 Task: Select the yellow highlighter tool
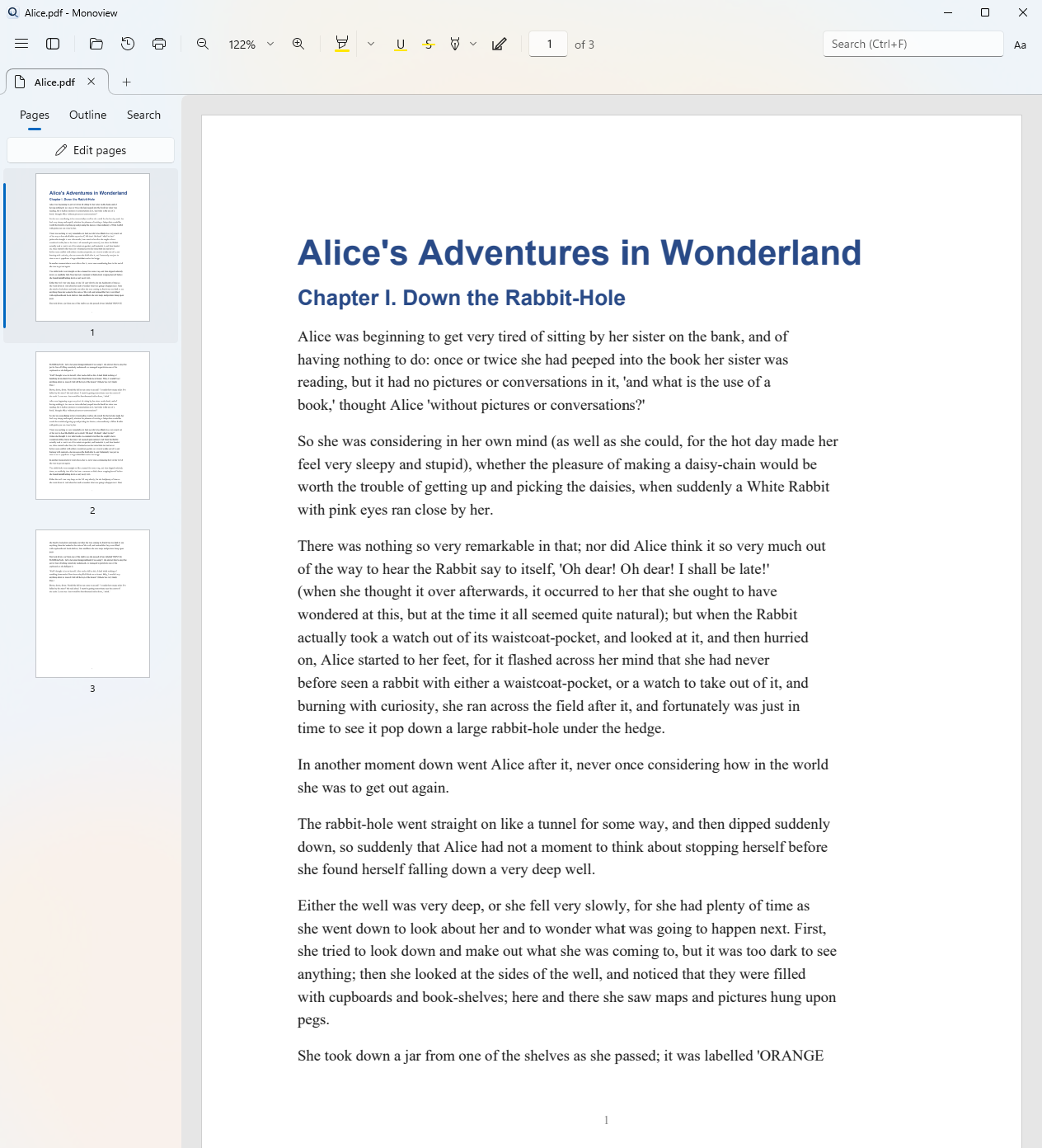coord(342,44)
